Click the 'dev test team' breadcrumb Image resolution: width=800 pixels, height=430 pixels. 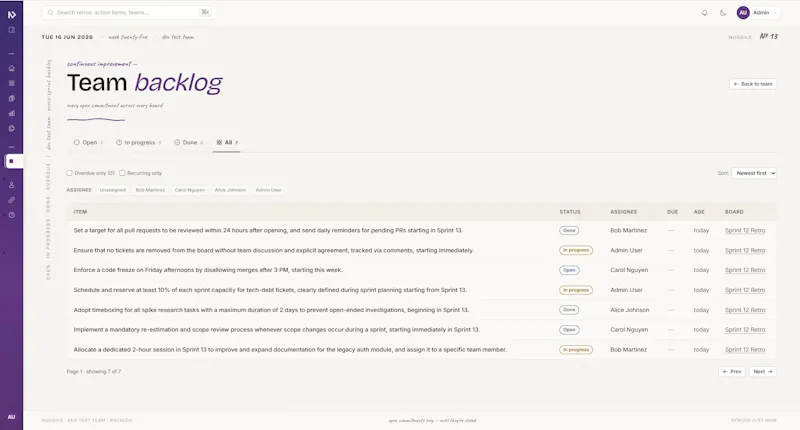click(x=178, y=37)
